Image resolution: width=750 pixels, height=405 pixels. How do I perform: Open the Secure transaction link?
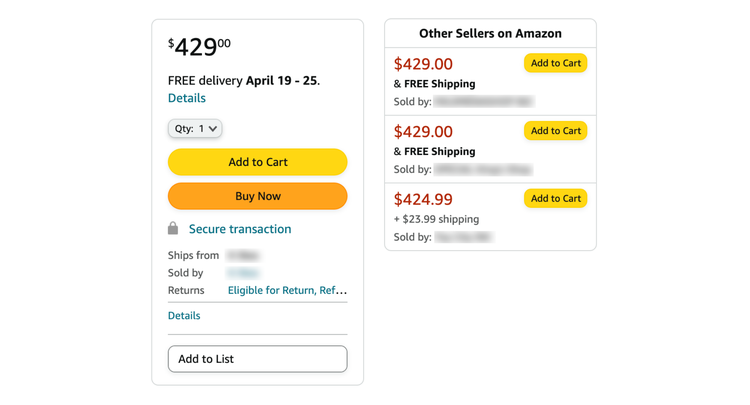pyautogui.click(x=240, y=229)
